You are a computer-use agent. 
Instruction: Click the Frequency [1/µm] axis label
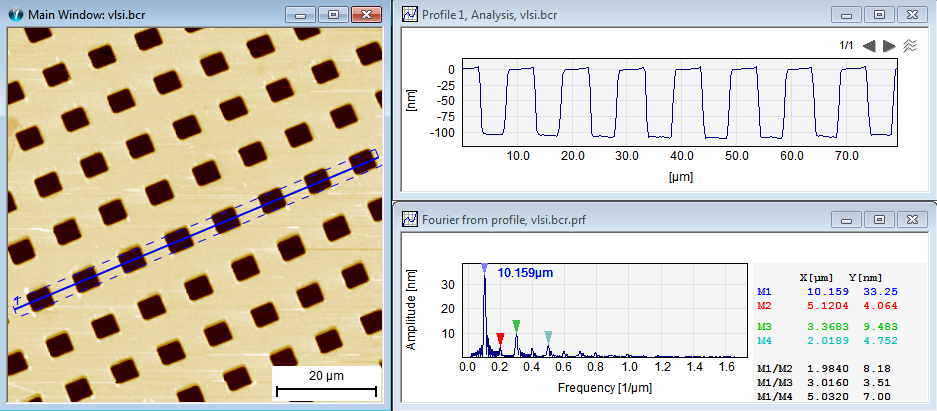tap(604, 388)
